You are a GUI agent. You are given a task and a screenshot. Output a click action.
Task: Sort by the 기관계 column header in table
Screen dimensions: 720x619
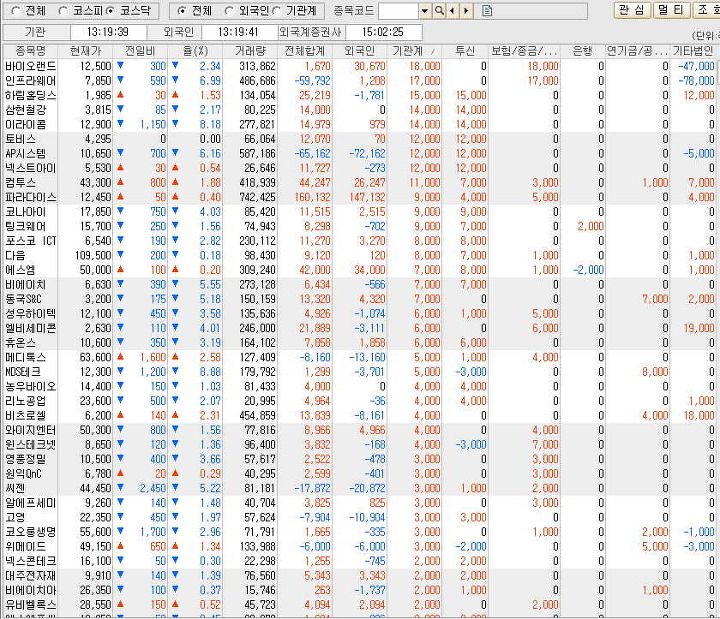point(414,51)
